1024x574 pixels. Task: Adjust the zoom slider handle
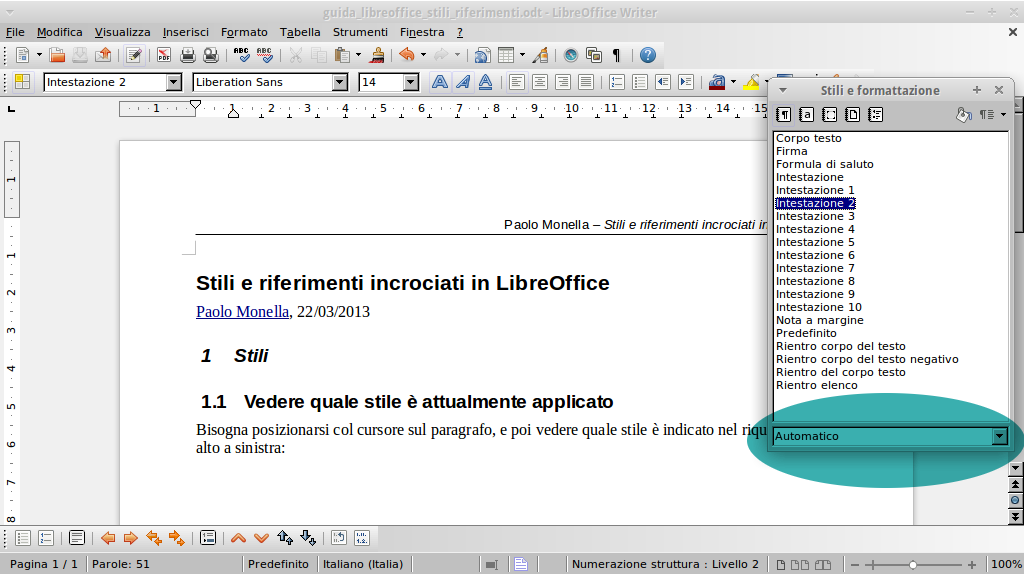913,564
